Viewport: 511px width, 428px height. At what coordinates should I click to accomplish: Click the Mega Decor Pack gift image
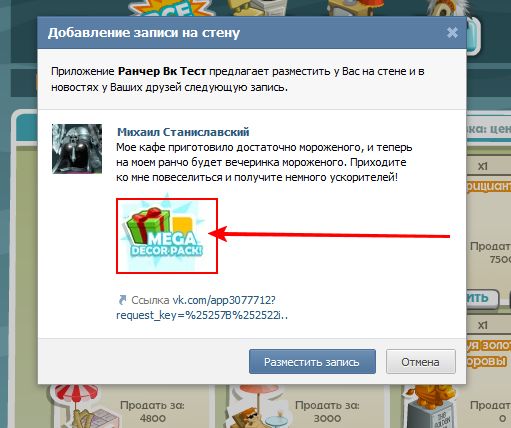(x=167, y=236)
